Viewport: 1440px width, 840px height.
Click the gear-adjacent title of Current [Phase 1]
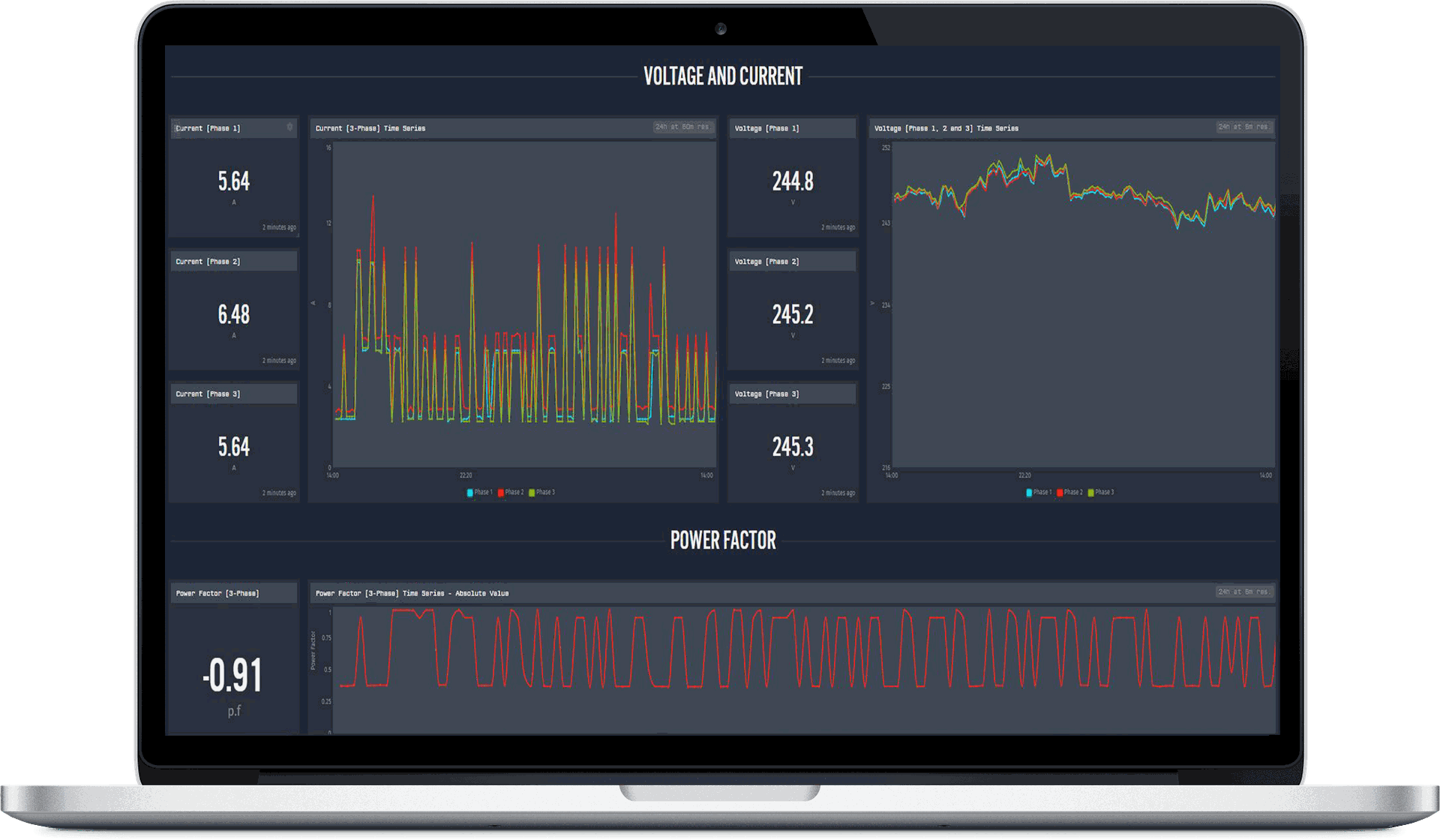point(208,127)
